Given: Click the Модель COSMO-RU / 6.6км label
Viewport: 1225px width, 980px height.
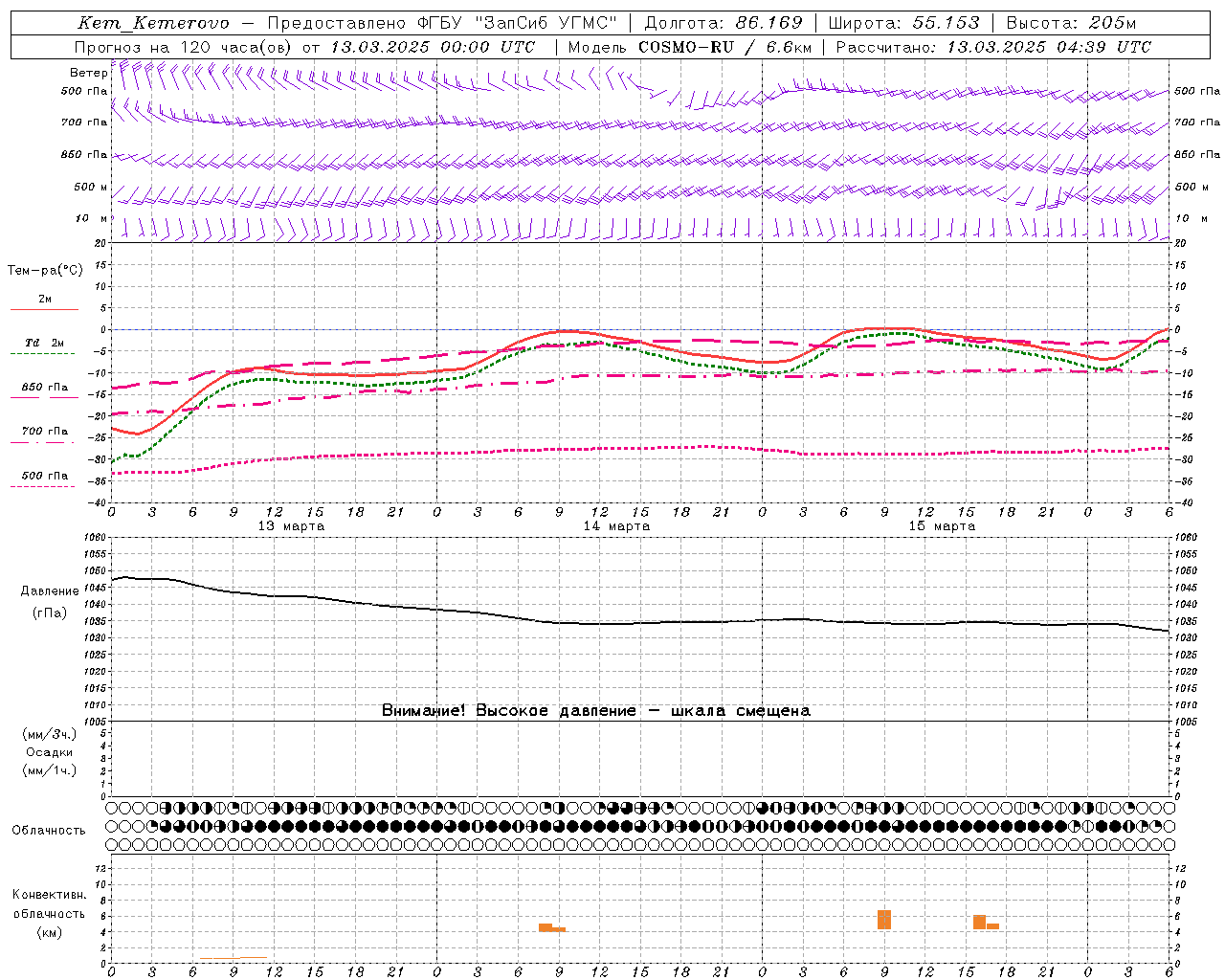Looking at the screenshot, I should [x=690, y=47].
